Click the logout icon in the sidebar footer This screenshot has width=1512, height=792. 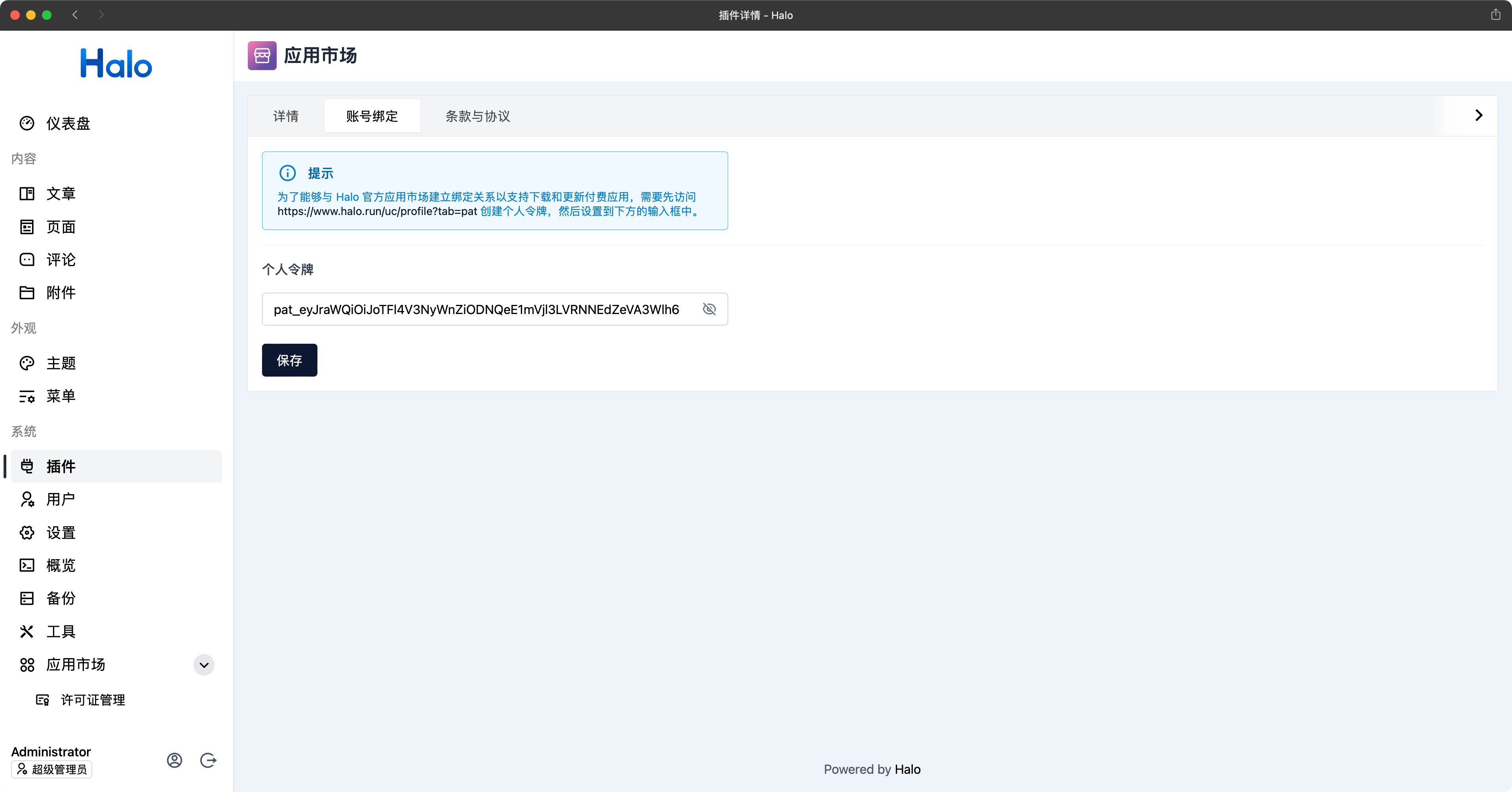(x=208, y=760)
